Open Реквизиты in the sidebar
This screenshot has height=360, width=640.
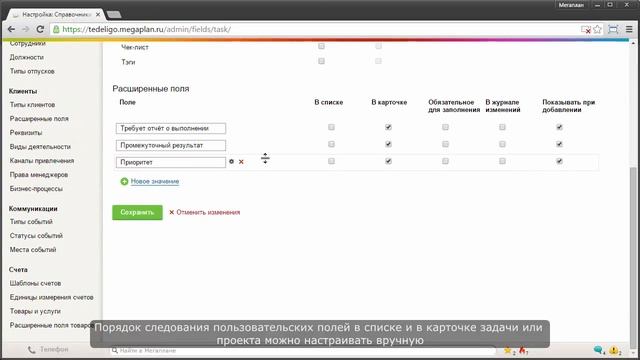(26, 133)
